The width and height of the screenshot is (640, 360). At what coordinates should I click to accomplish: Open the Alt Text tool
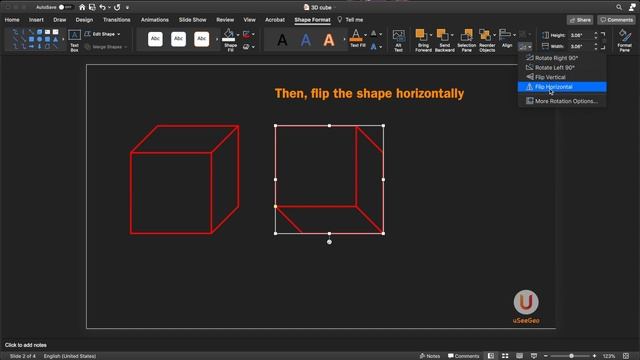click(398, 40)
